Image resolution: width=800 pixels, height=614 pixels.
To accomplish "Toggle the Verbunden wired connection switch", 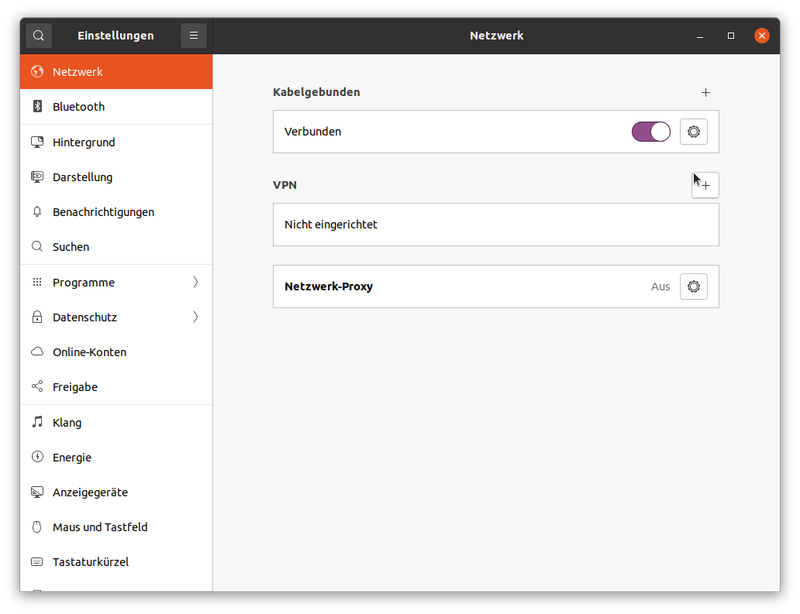I will 651,132.
